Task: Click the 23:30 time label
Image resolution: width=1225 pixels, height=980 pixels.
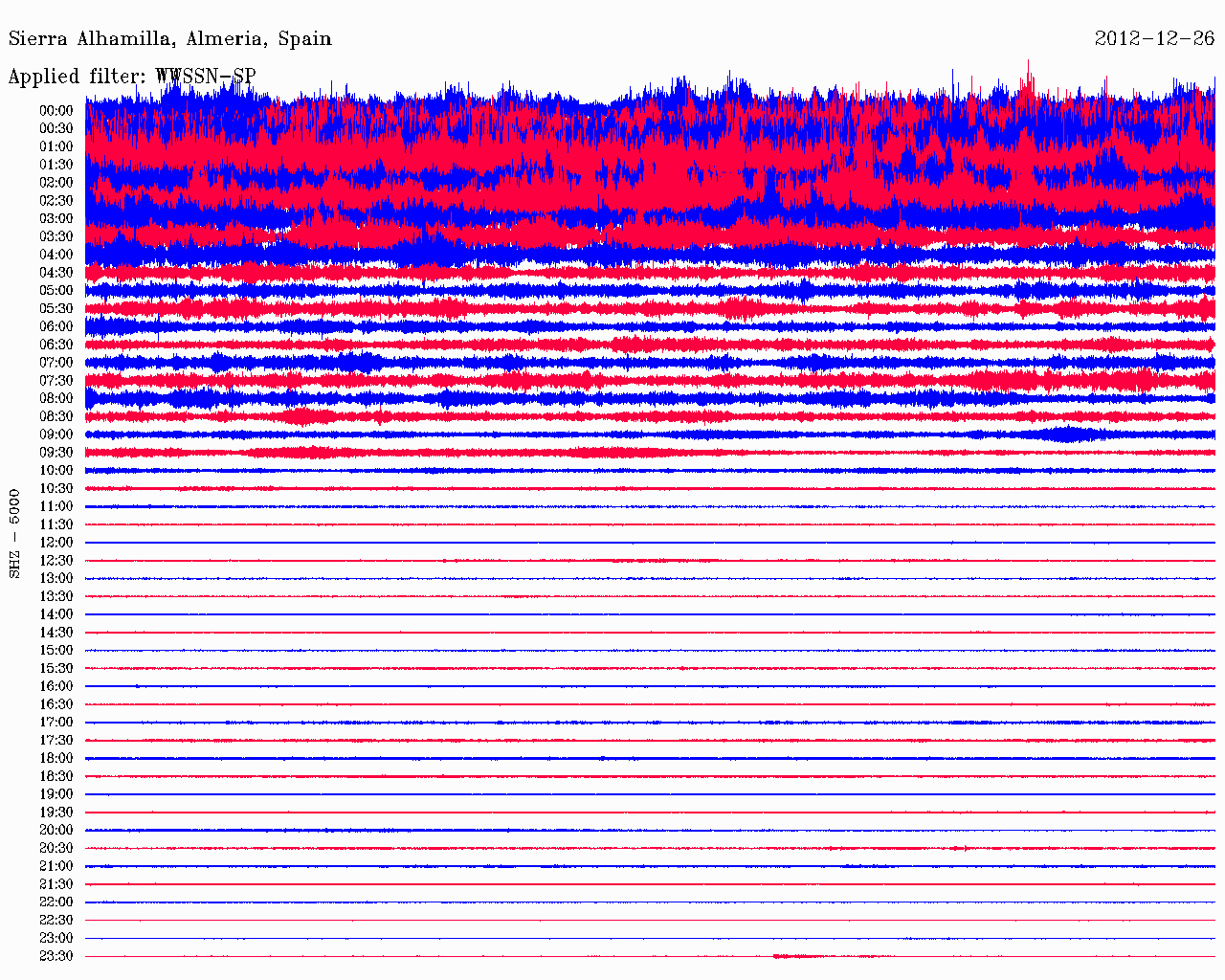Action: coord(56,957)
